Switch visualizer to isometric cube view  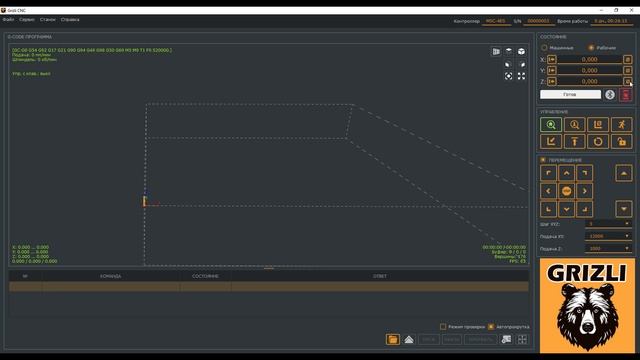[521, 51]
